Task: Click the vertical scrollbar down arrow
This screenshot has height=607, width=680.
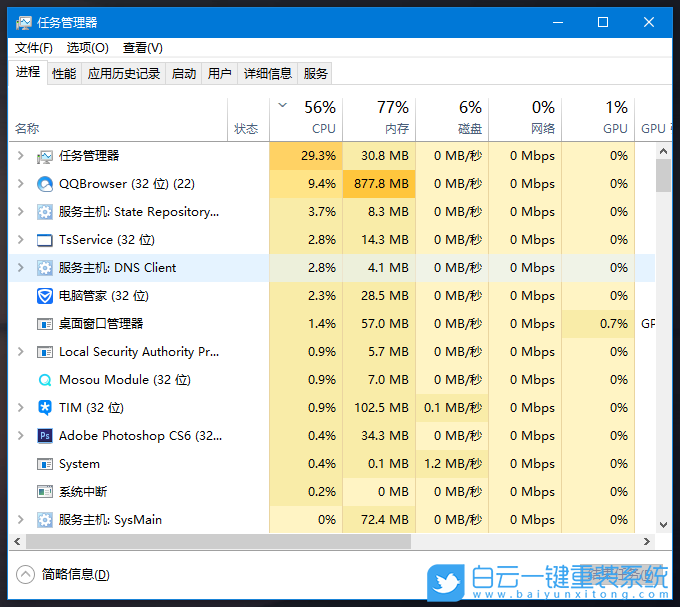Action: (663, 525)
